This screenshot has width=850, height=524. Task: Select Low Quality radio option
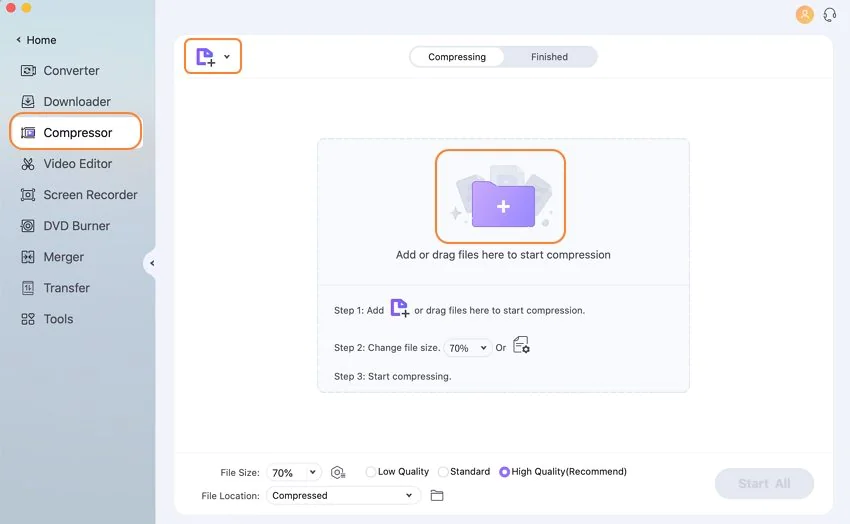[371, 472]
